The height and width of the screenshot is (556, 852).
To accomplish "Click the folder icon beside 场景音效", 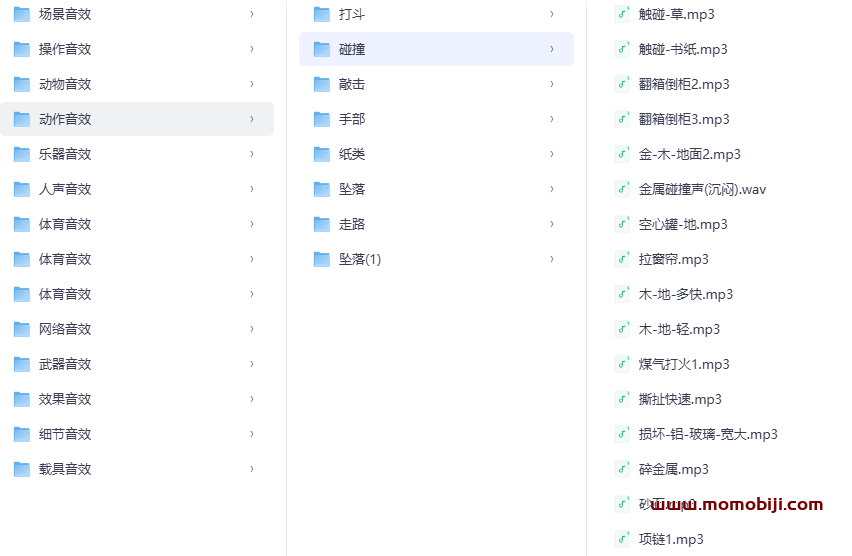I will click(21, 14).
